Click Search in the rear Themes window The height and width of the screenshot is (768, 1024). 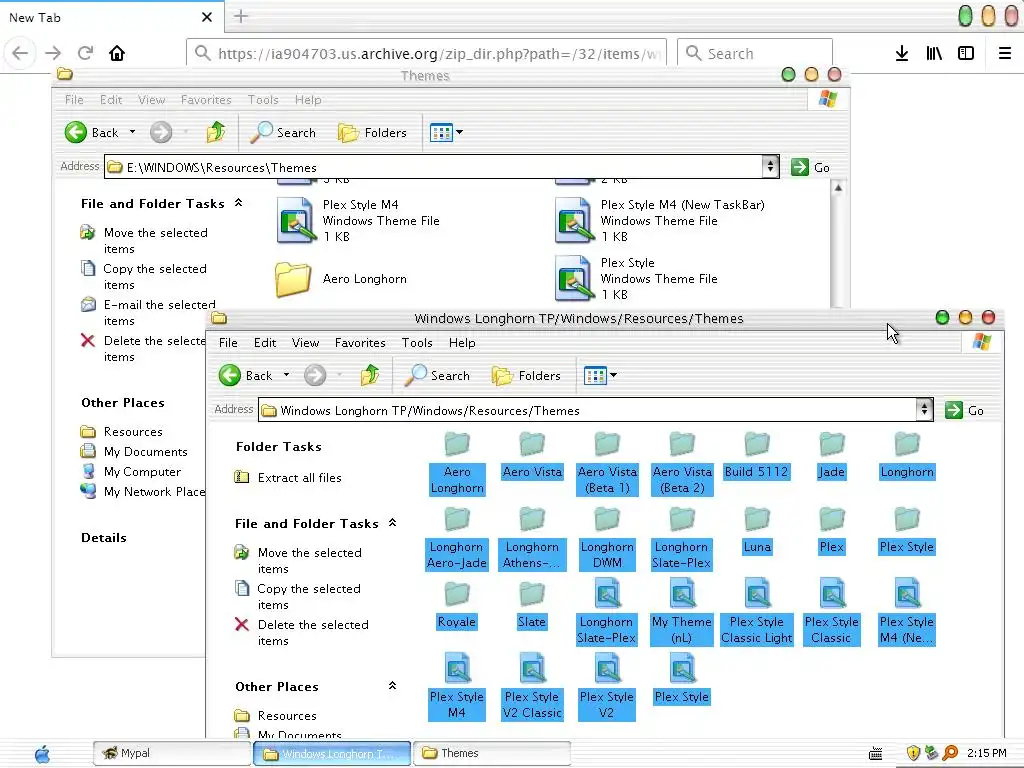pos(283,133)
